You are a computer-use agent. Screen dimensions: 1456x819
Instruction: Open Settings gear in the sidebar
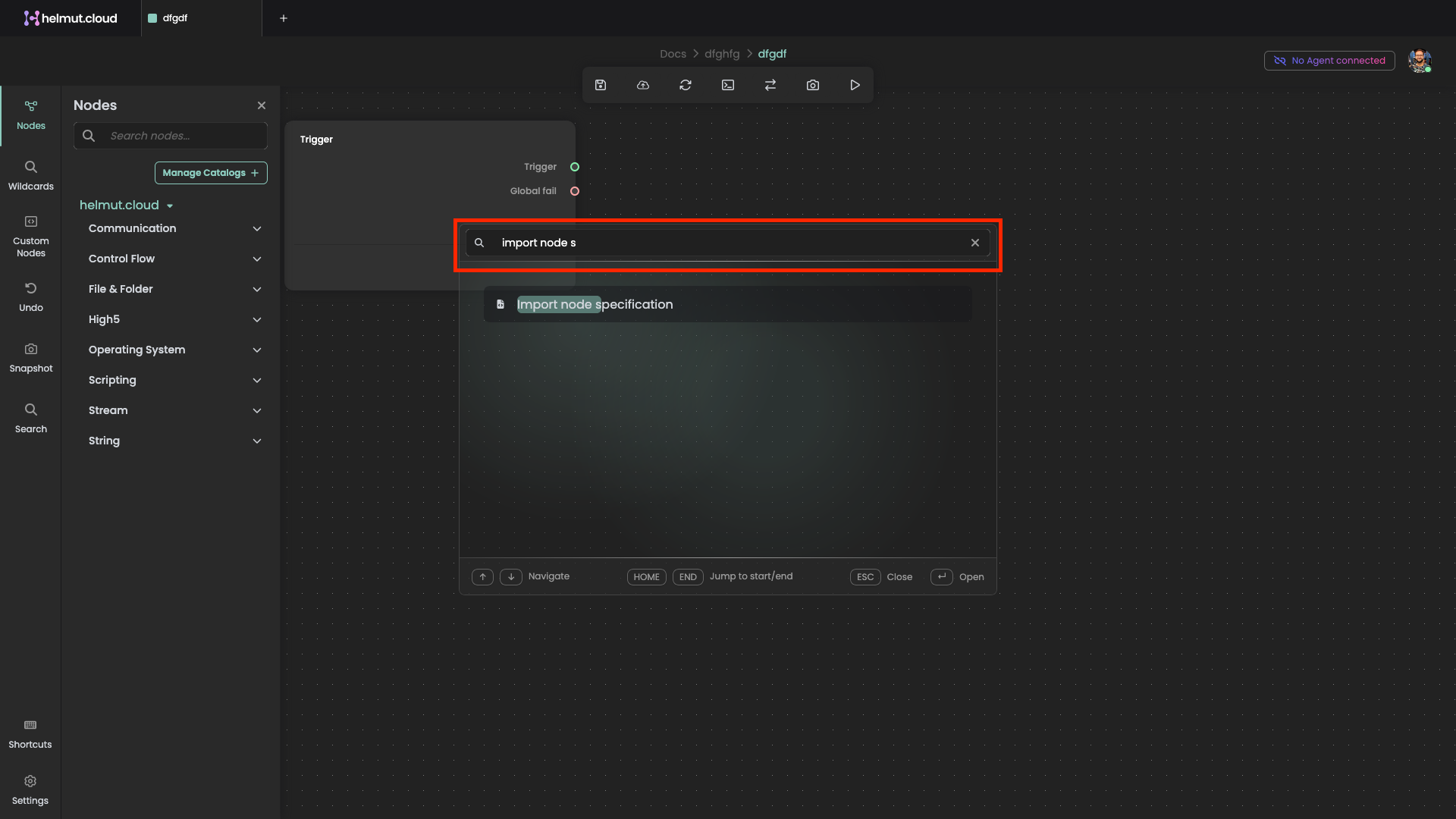point(30,789)
